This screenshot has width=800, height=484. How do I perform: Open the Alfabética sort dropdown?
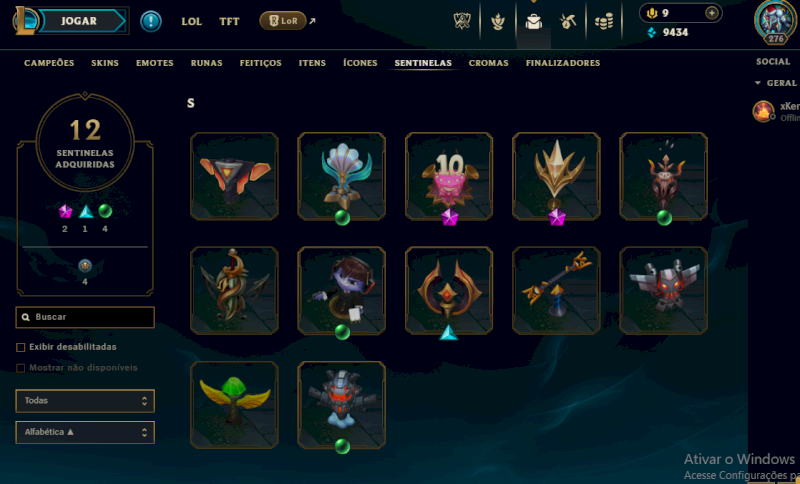[x=85, y=432]
